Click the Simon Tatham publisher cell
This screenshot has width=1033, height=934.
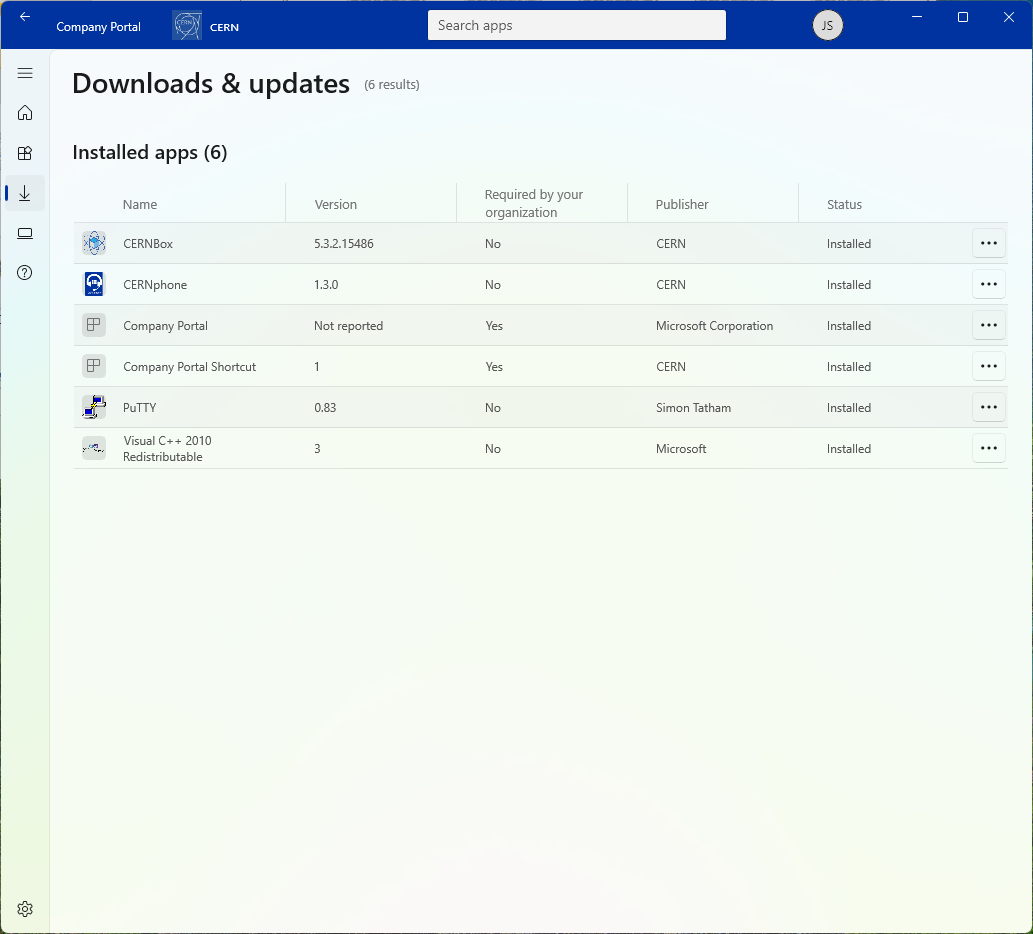point(693,408)
